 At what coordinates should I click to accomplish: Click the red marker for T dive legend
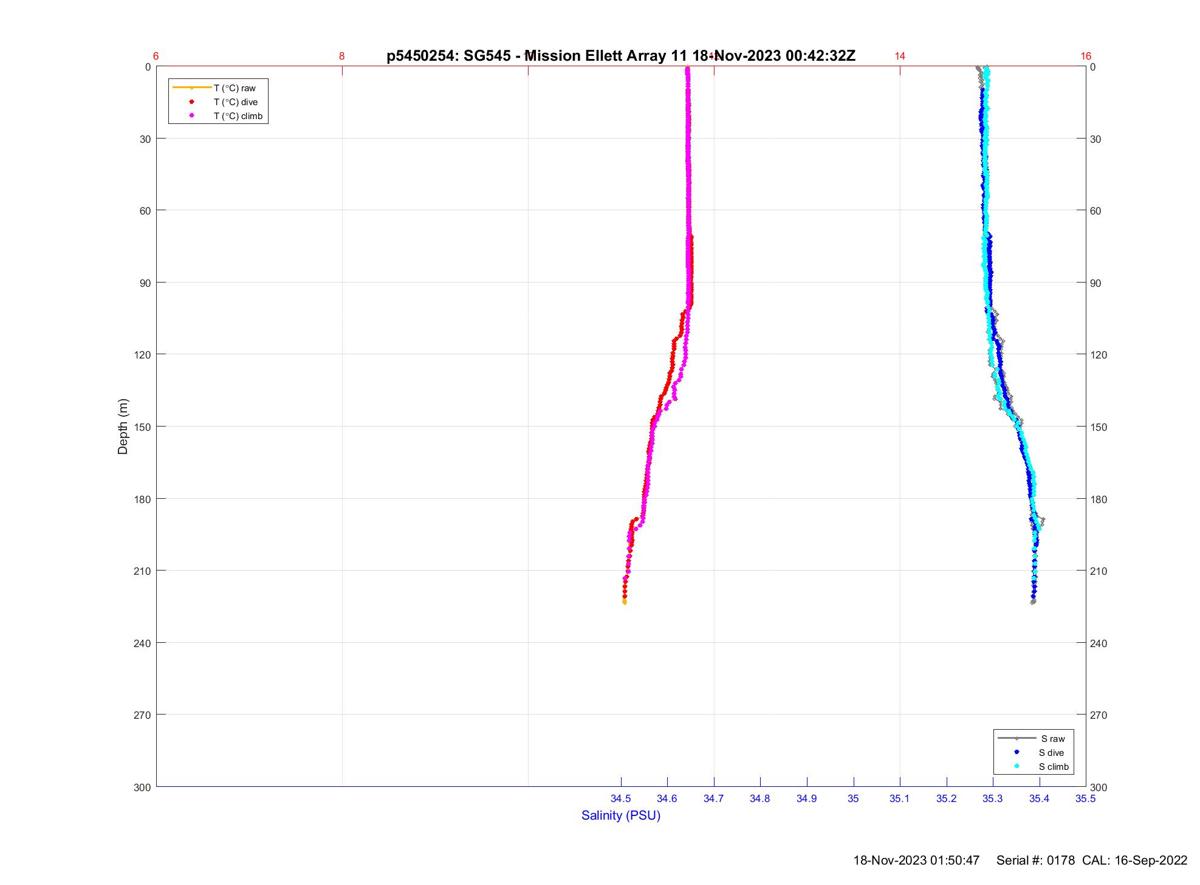point(191,102)
